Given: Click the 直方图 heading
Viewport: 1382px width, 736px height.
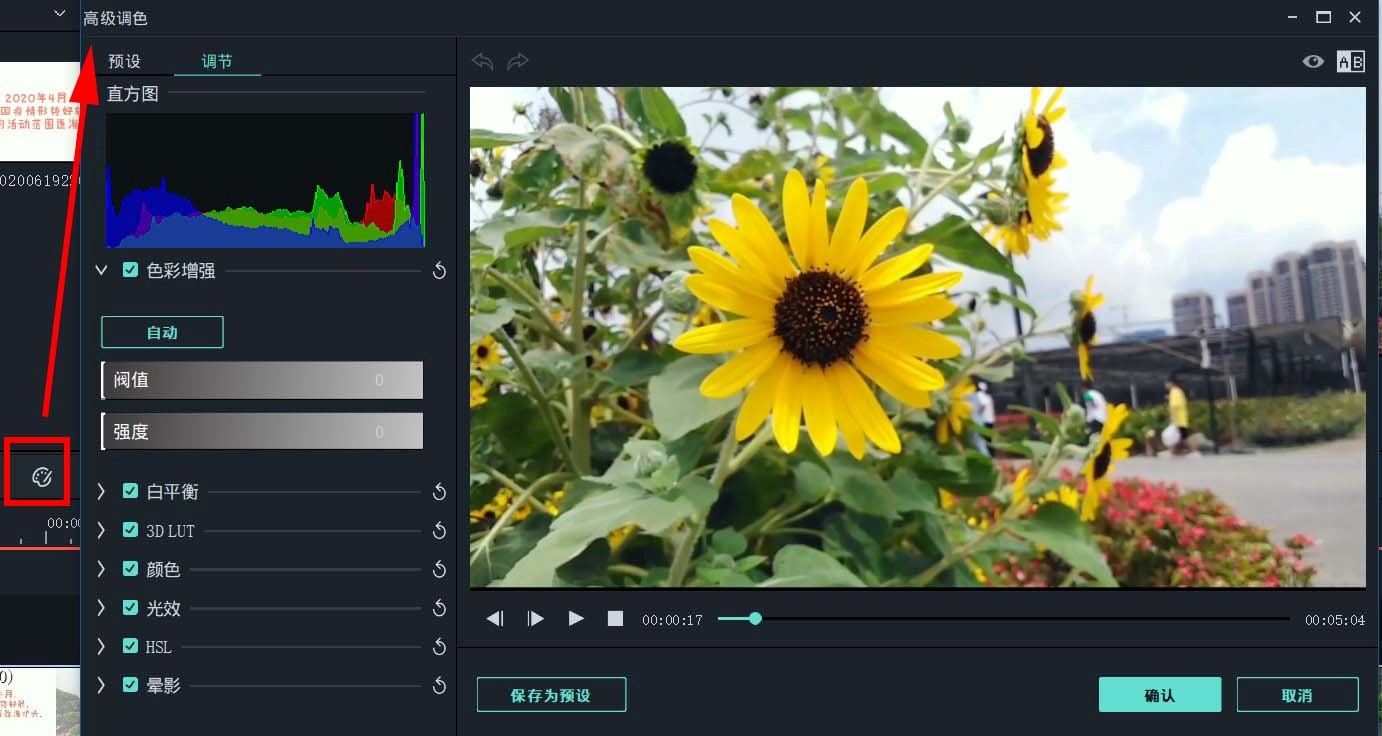Looking at the screenshot, I should tap(133, 94).
